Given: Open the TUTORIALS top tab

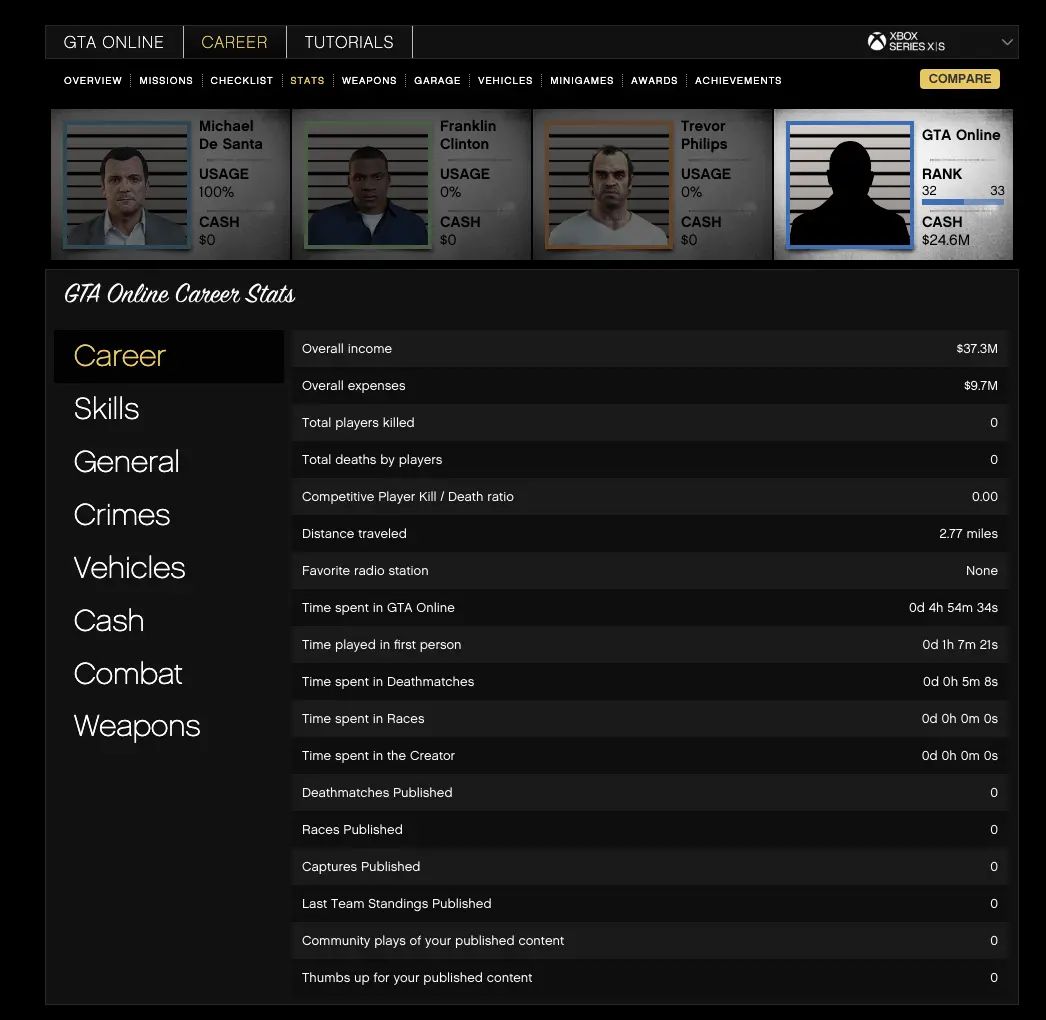Looking at the screenshot, I should (x=349, y=42).
